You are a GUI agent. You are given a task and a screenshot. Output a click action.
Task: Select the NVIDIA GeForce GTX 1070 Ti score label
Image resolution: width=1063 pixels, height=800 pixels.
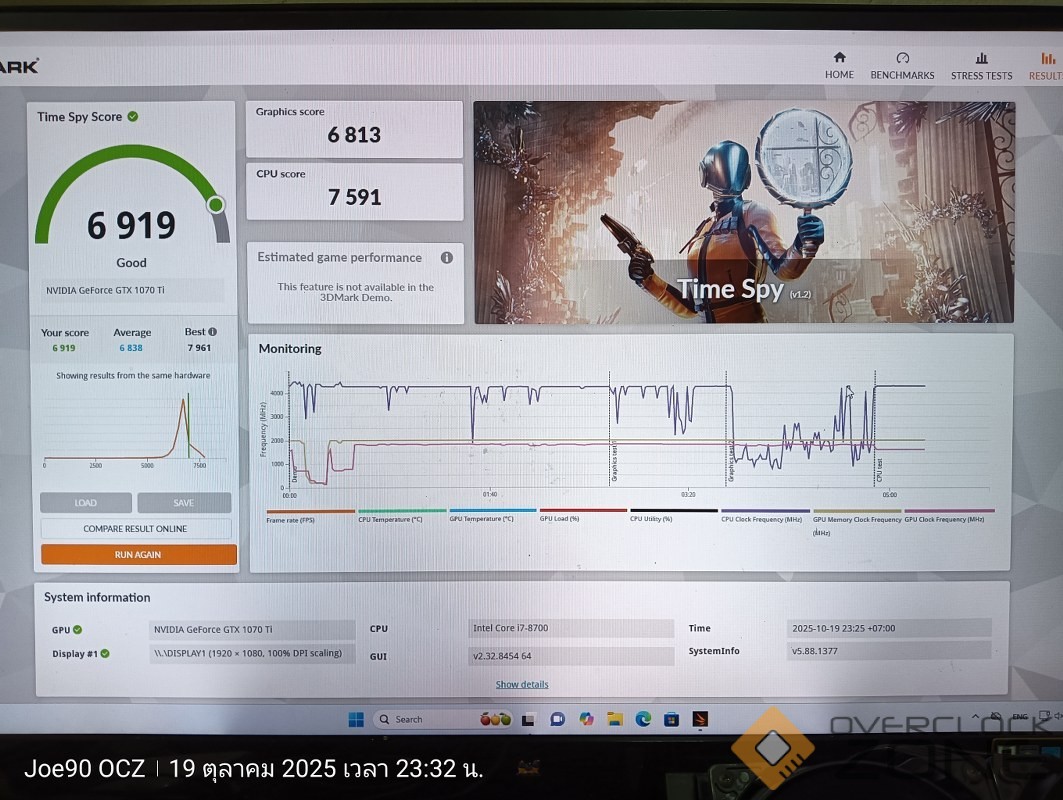(132, 290)
